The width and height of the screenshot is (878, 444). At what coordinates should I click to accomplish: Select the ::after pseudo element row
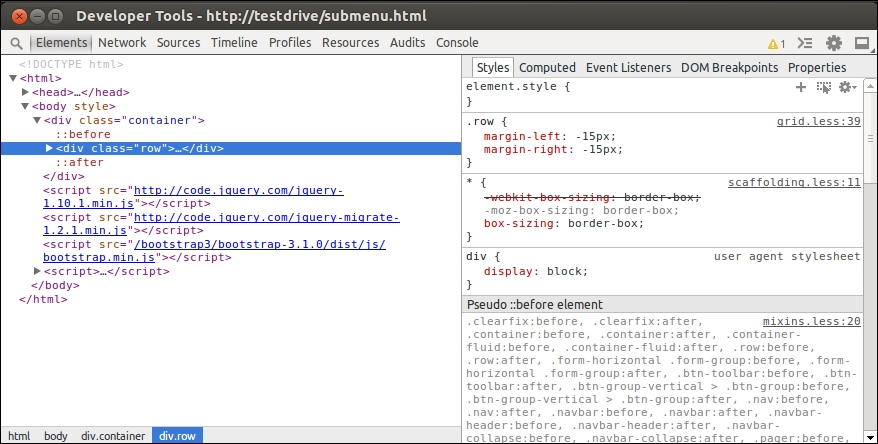[80, 162]
